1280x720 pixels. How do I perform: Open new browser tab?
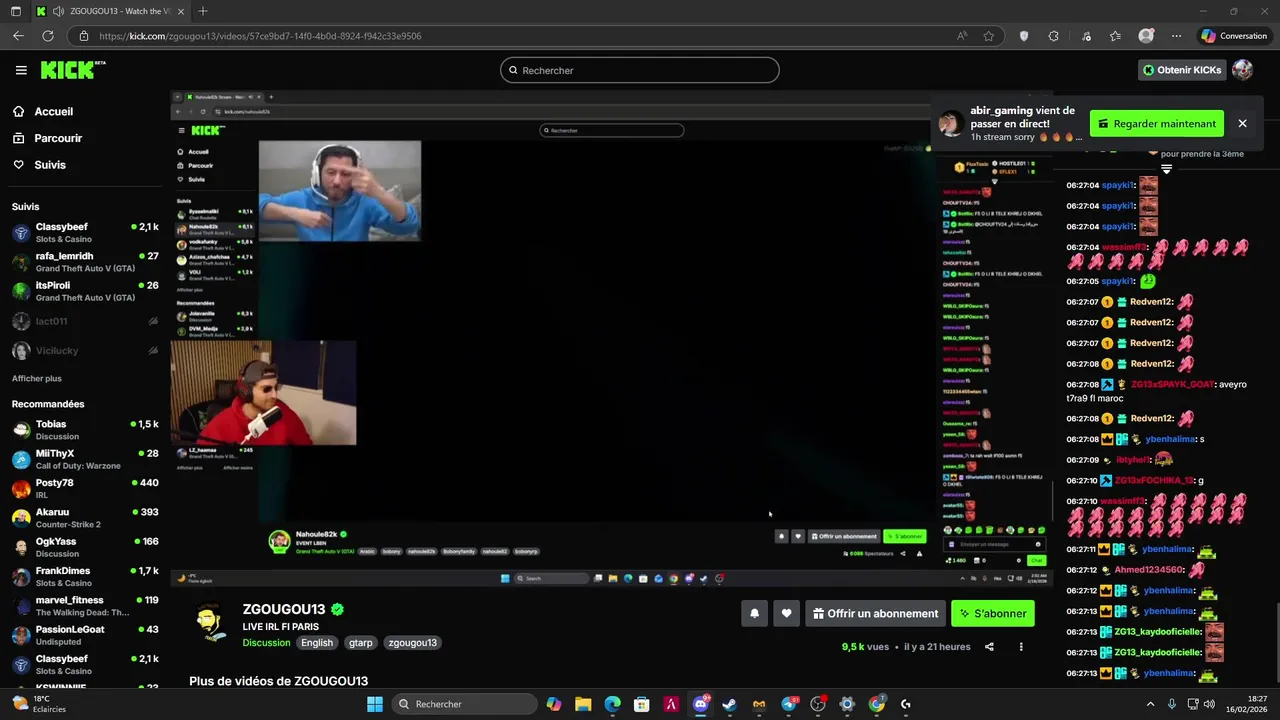click(x=203, y=11)
